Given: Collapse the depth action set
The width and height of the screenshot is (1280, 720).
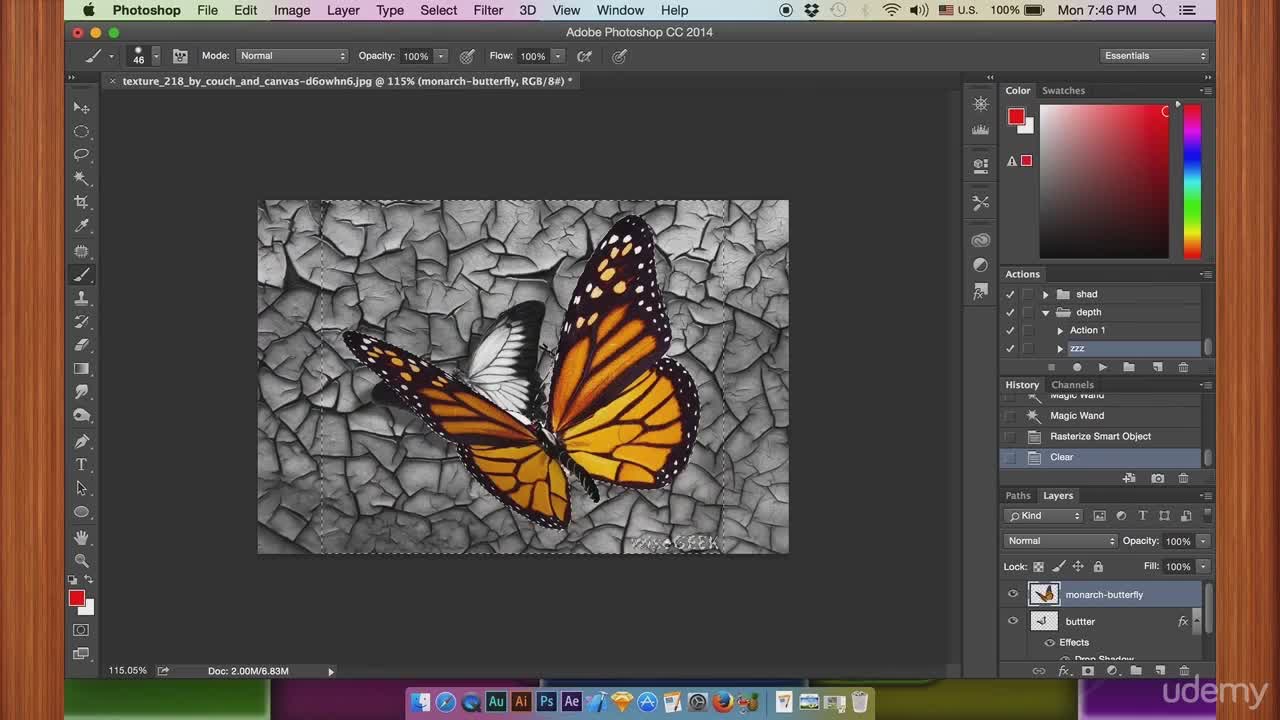Looking at the screenshot, I should pos(1046,312).
